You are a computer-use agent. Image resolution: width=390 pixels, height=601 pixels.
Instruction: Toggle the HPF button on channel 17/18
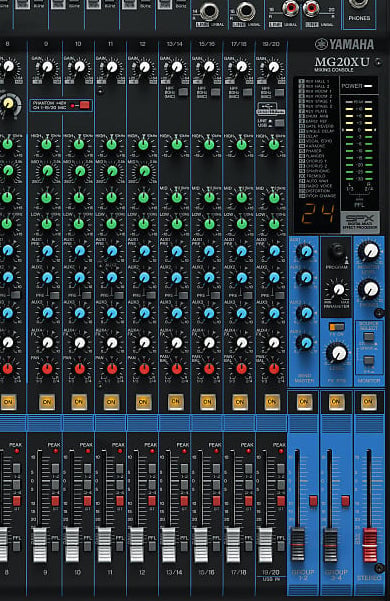[x=247, y=92]
